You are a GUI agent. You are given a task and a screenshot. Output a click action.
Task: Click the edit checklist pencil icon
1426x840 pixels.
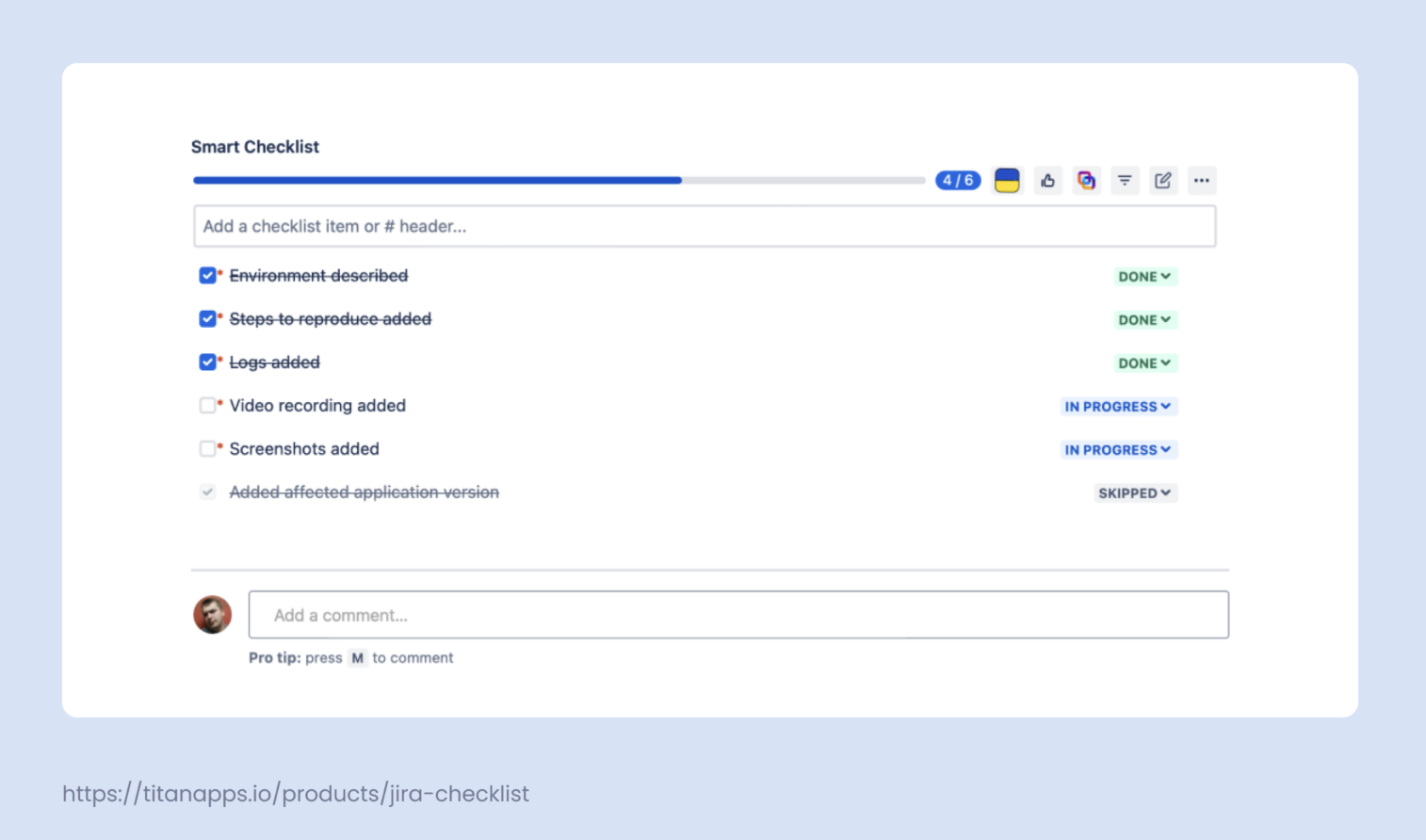click(1162, 181)
